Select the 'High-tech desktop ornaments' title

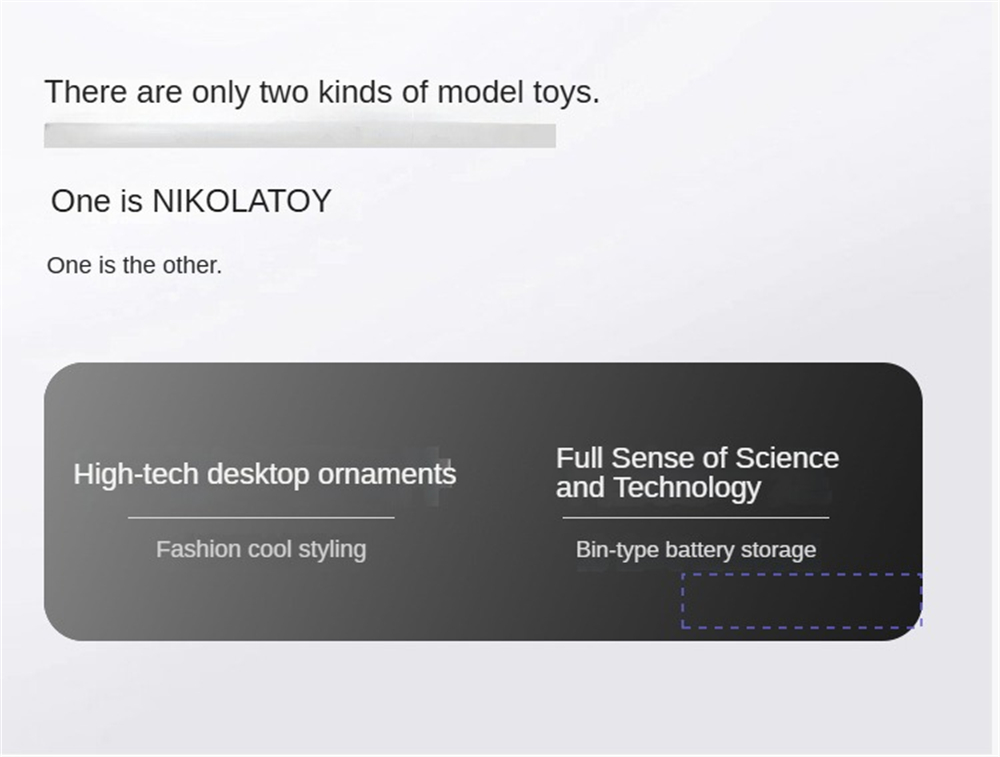265,474
